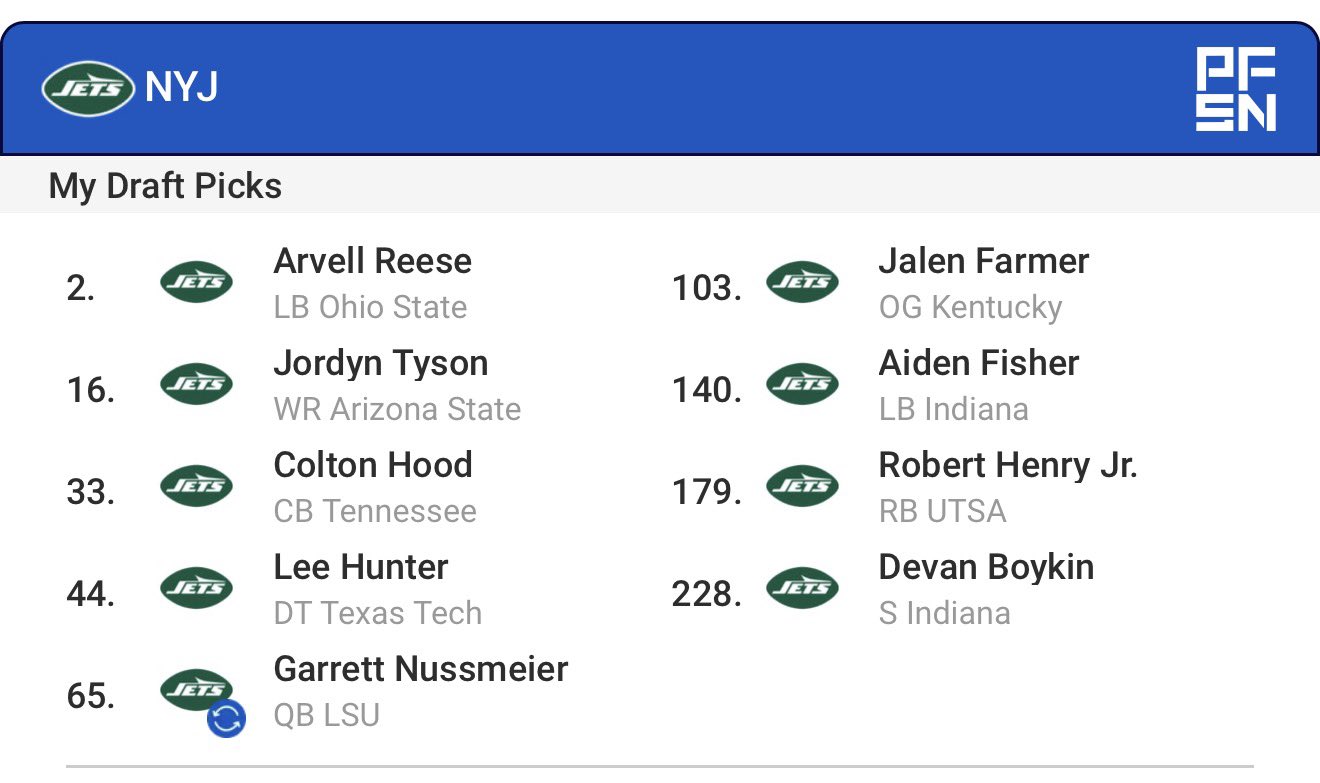Click the Jets logo beside Robert Henry Jr.
1320x783 pixels.
click(802, 486)
